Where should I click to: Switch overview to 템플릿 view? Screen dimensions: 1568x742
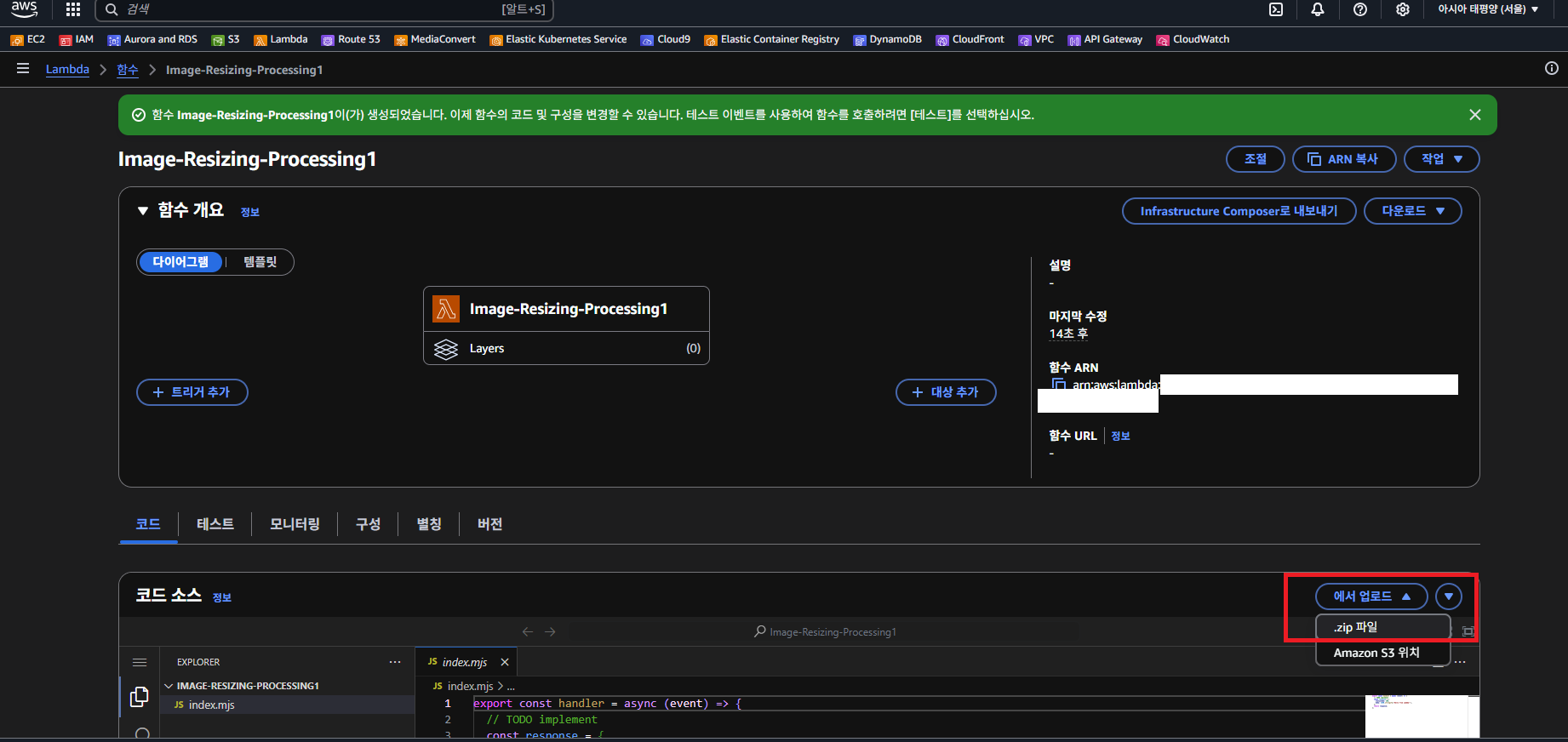pos(260,262)
